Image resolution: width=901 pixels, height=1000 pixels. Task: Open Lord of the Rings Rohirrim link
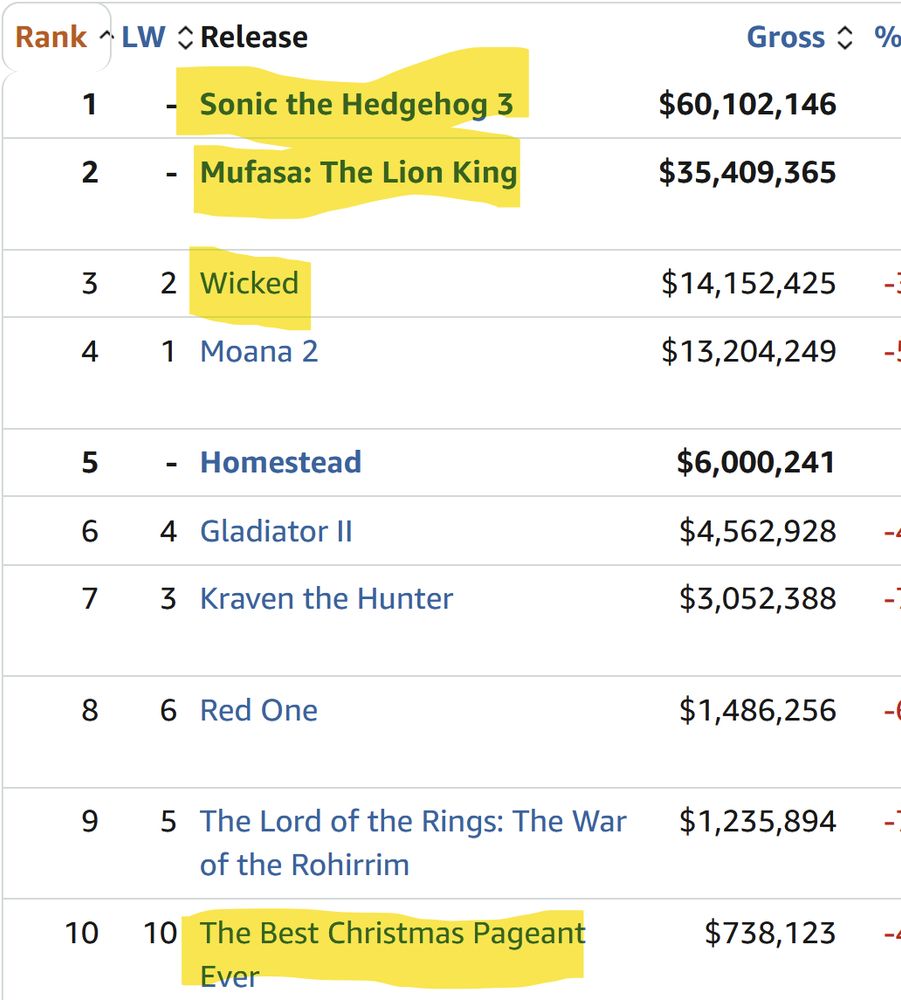[413, 843]
